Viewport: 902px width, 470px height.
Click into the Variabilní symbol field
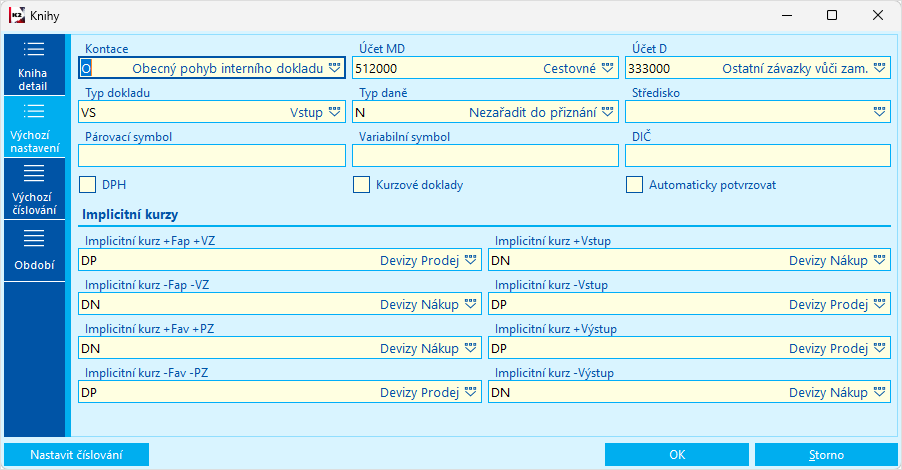click(x=485, y=156)
